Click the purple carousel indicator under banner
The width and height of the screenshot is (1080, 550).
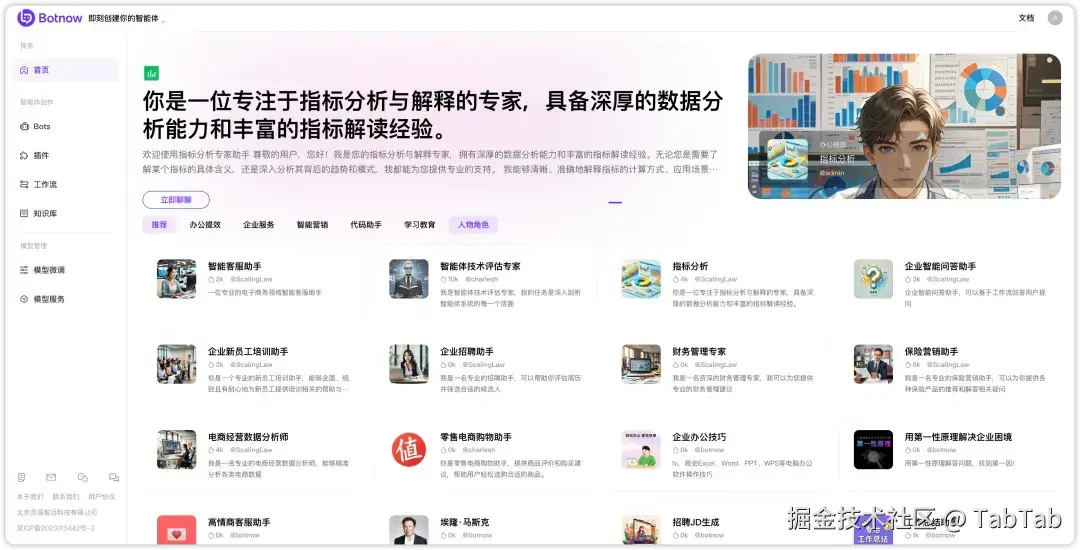tap(615, 202)
